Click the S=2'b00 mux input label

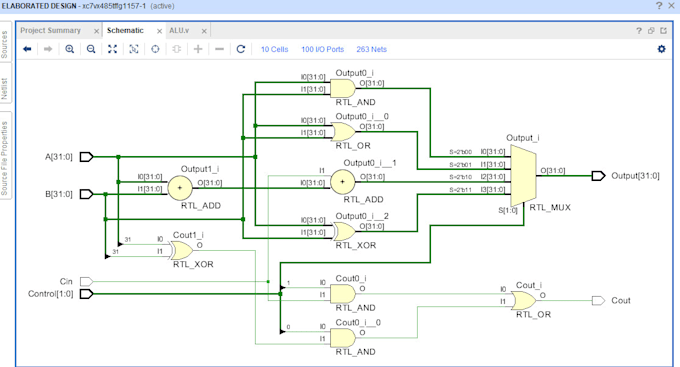(x=461, y=152)
